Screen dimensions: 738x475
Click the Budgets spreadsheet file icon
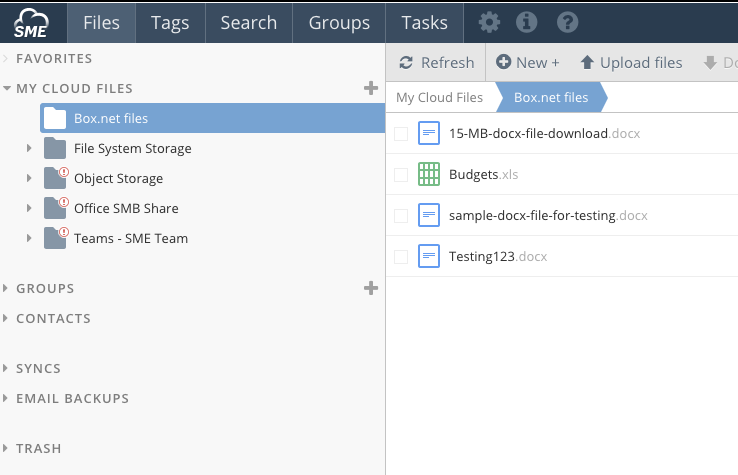(x=428, y=174)
